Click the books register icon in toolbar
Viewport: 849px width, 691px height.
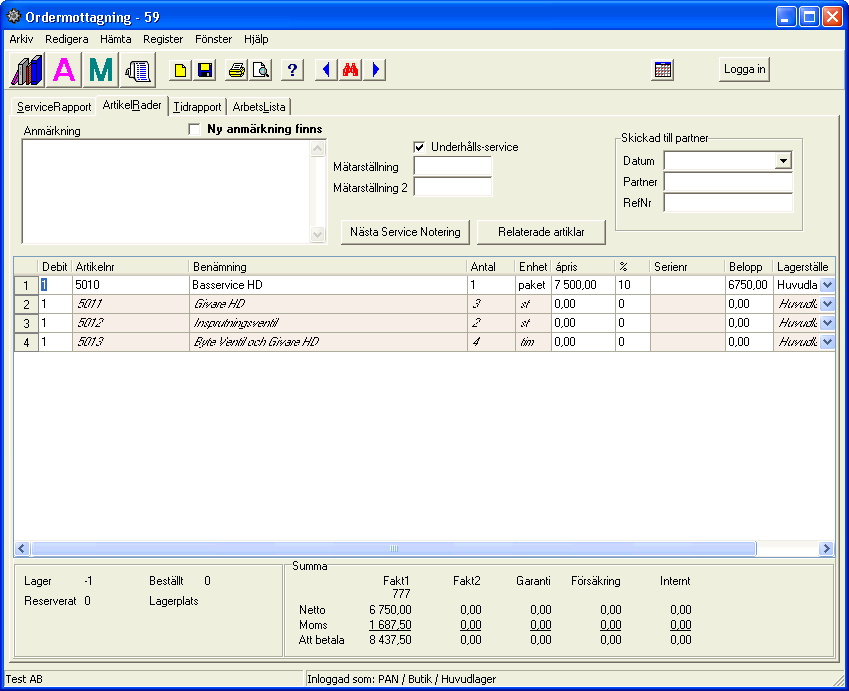click(x=27, y=70)
